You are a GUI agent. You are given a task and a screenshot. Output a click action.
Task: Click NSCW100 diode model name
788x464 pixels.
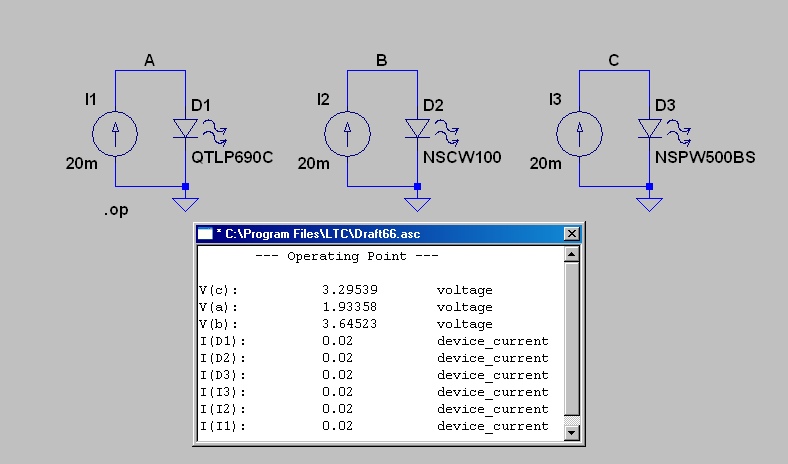462,157
